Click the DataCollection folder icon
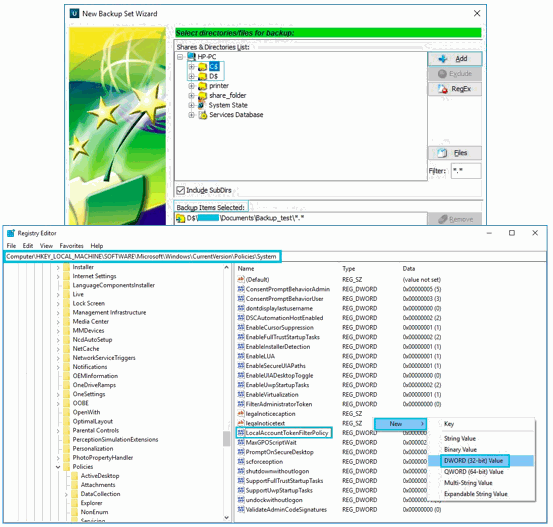The width and height of the screenshot is (553, 527). [75, 494]
